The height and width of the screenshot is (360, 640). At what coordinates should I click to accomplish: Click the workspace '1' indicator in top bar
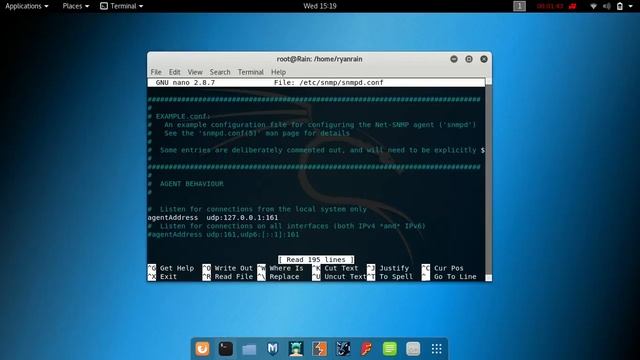519,6
